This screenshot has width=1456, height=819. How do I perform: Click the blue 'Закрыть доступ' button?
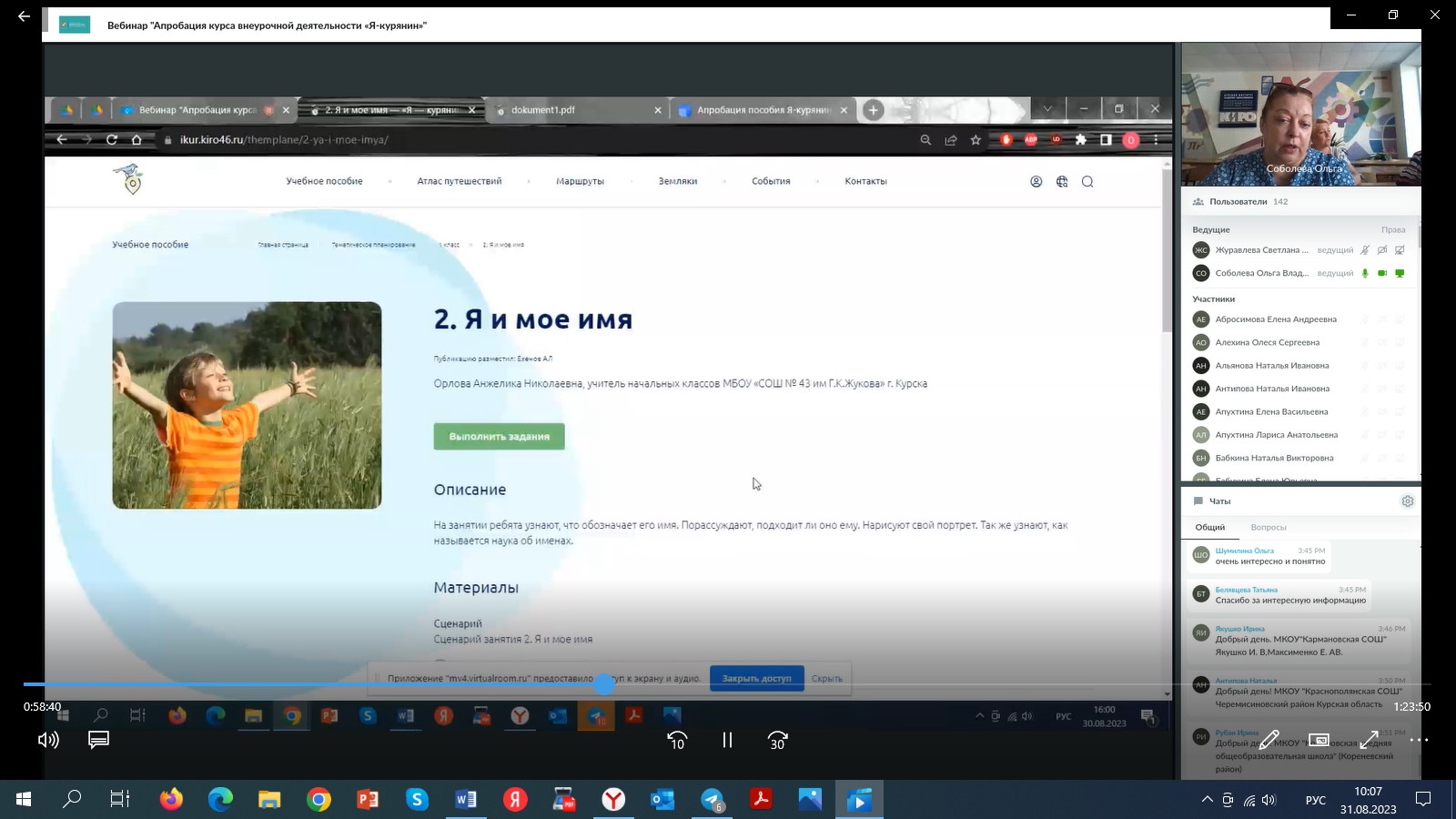click(756, 678)
